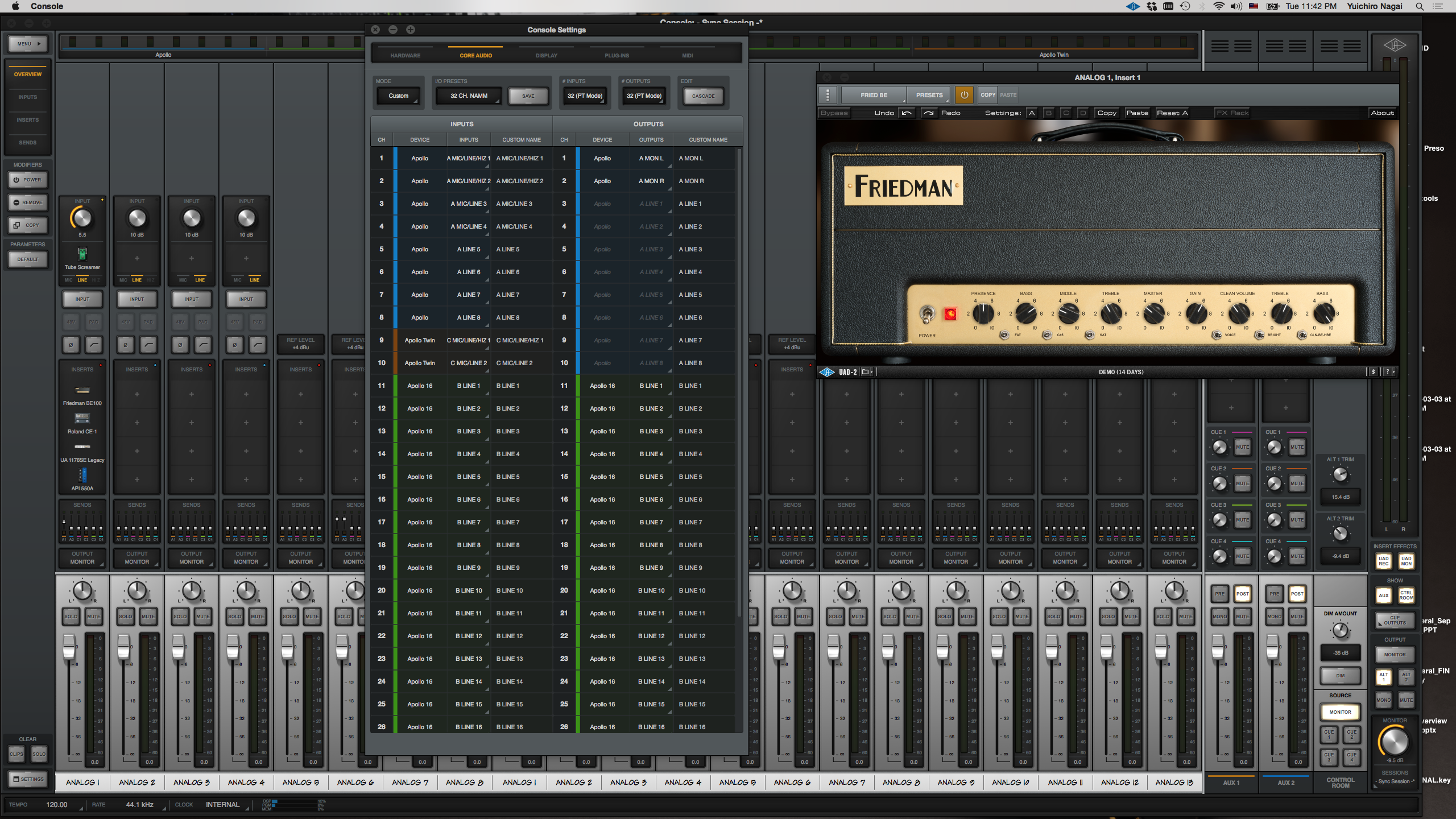Set AUX 1 to PRE
The width and height of the screenshot is (1456, 819).
point(1219,593)
